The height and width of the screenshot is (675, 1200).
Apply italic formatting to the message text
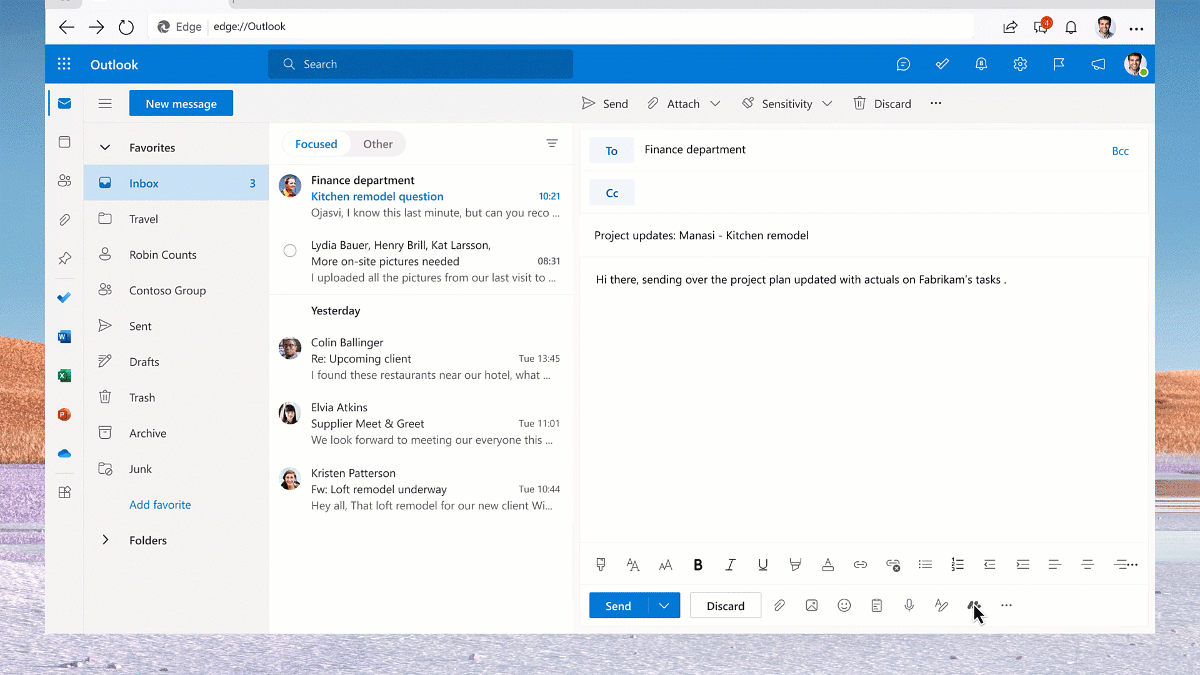(x=730, y=565)
